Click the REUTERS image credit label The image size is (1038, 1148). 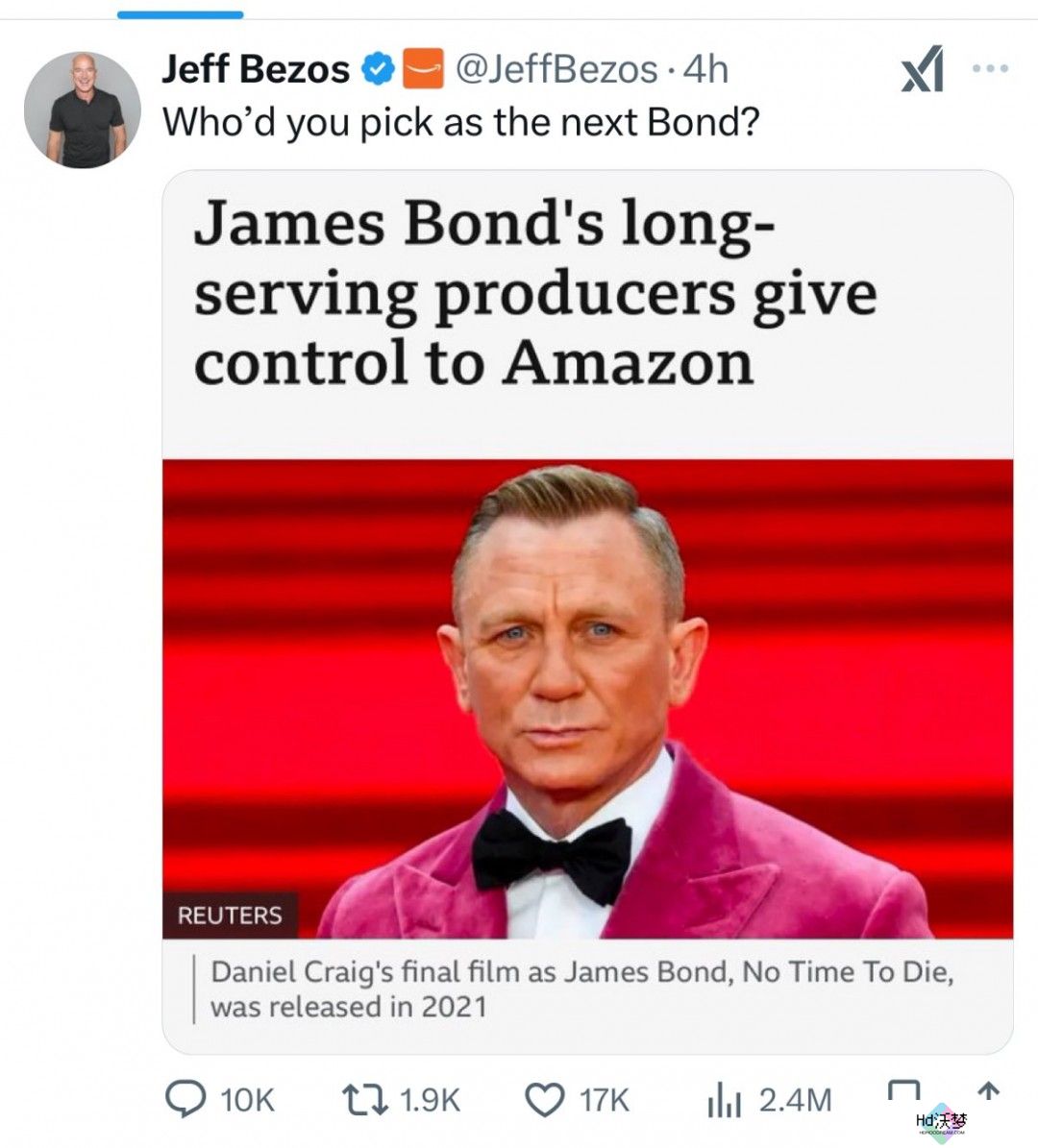[x=230, y=916]
